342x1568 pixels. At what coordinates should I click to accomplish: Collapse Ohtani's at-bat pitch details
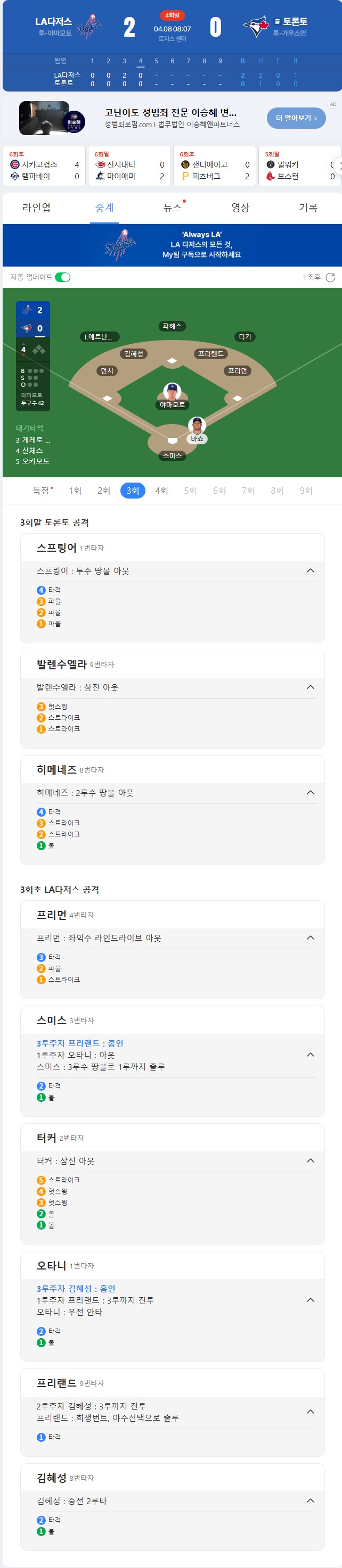coord(310,1300)
